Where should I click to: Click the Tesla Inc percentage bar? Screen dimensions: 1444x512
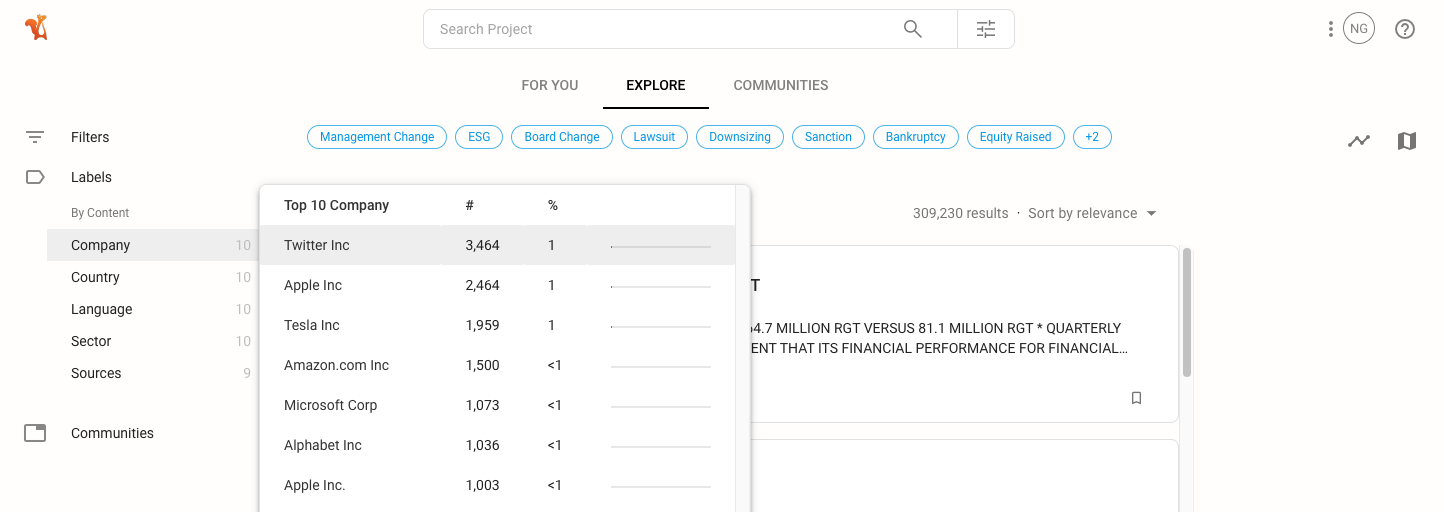coord(661,326)
